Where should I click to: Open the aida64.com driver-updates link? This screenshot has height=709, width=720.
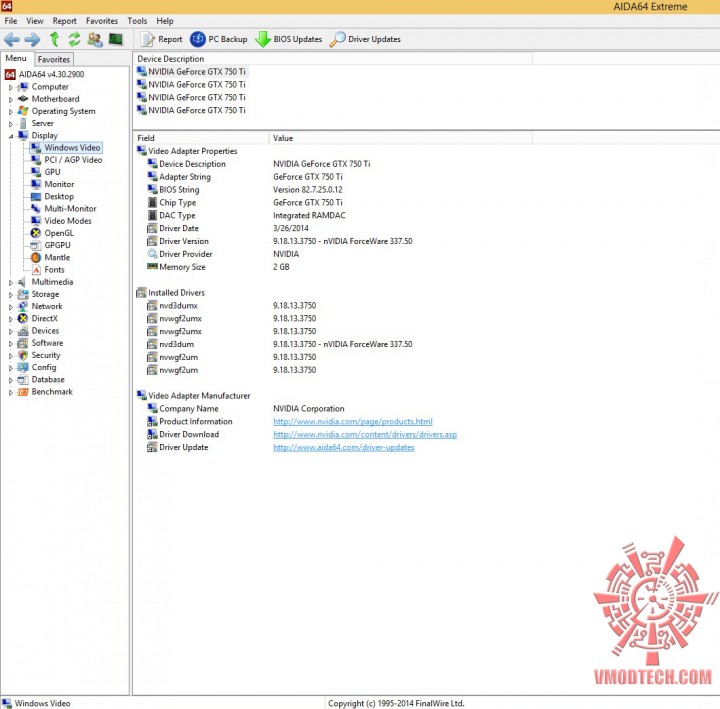tap(343, 447)
